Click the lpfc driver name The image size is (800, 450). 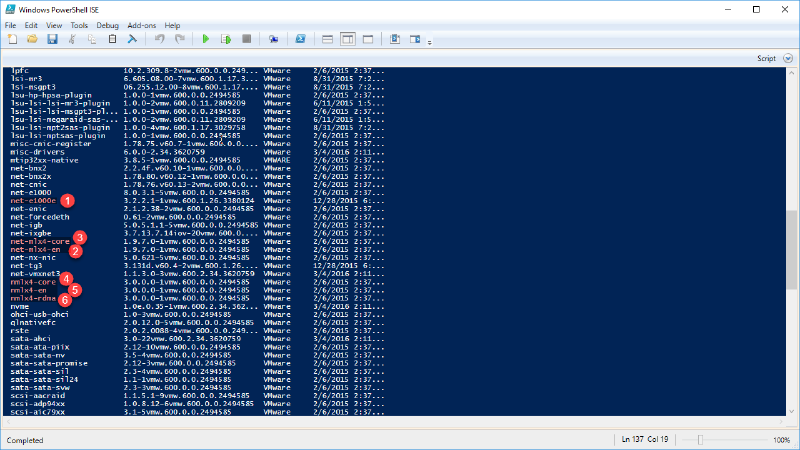point(19,70)
